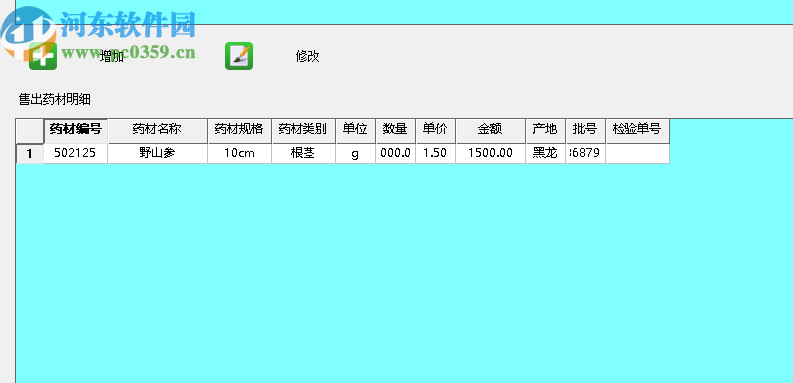Select the 检验单号 column header
This screenshot has height=383, width=793.
pos(637,131)
